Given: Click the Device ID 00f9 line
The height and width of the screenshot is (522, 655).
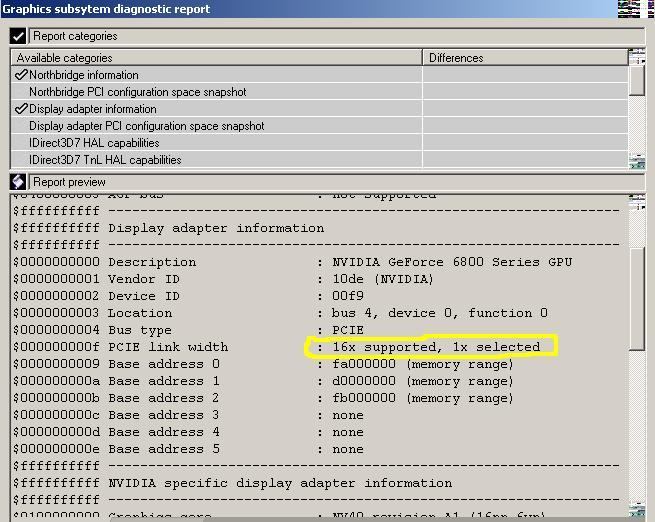Looking at the screenshot, I should (188, 296).
